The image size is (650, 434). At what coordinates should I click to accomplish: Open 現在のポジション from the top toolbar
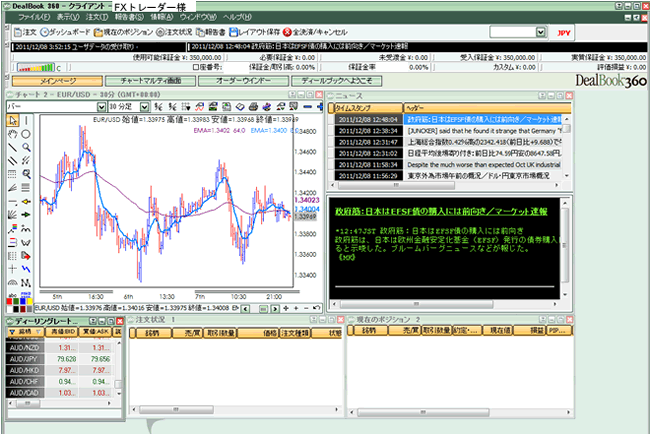click(124, 32)
